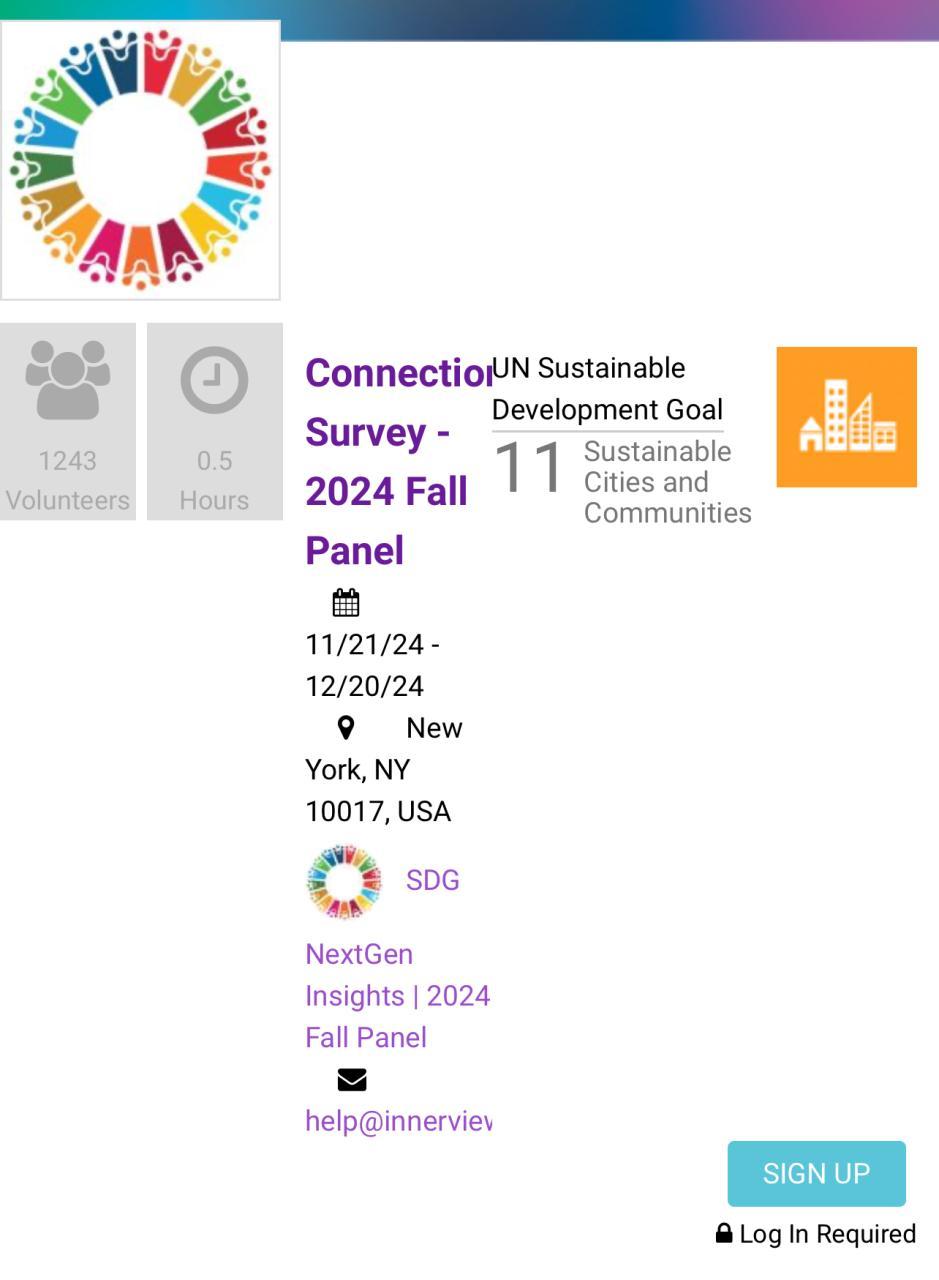The width and height of the screenshot is (939, 1280).
Task: Click the envelope email icon
Action: [x=352, y=1080]
